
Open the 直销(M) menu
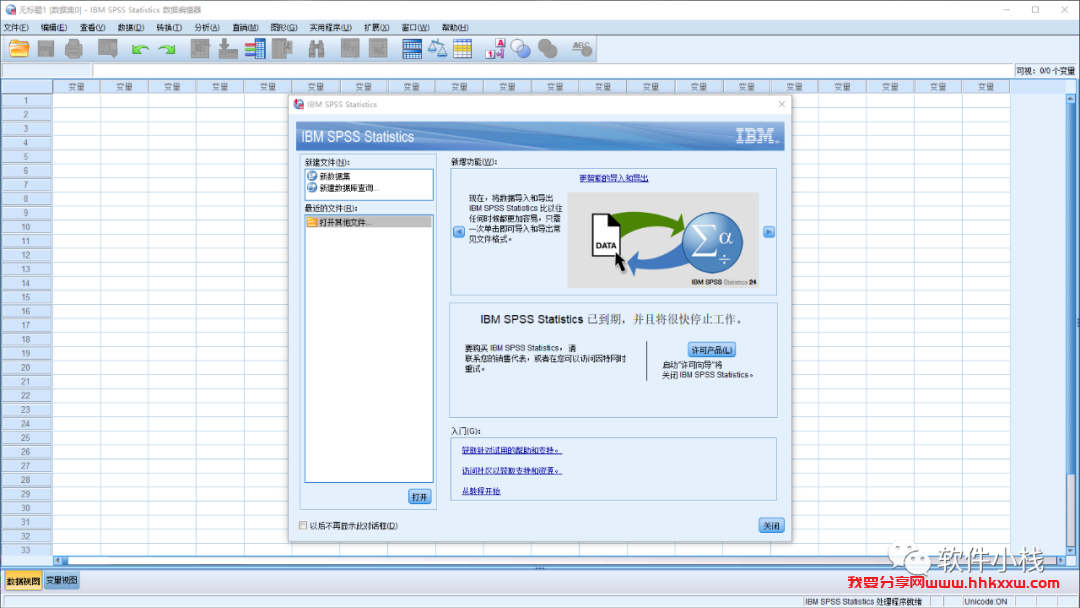pyautogui.click(x=245, y=28)
